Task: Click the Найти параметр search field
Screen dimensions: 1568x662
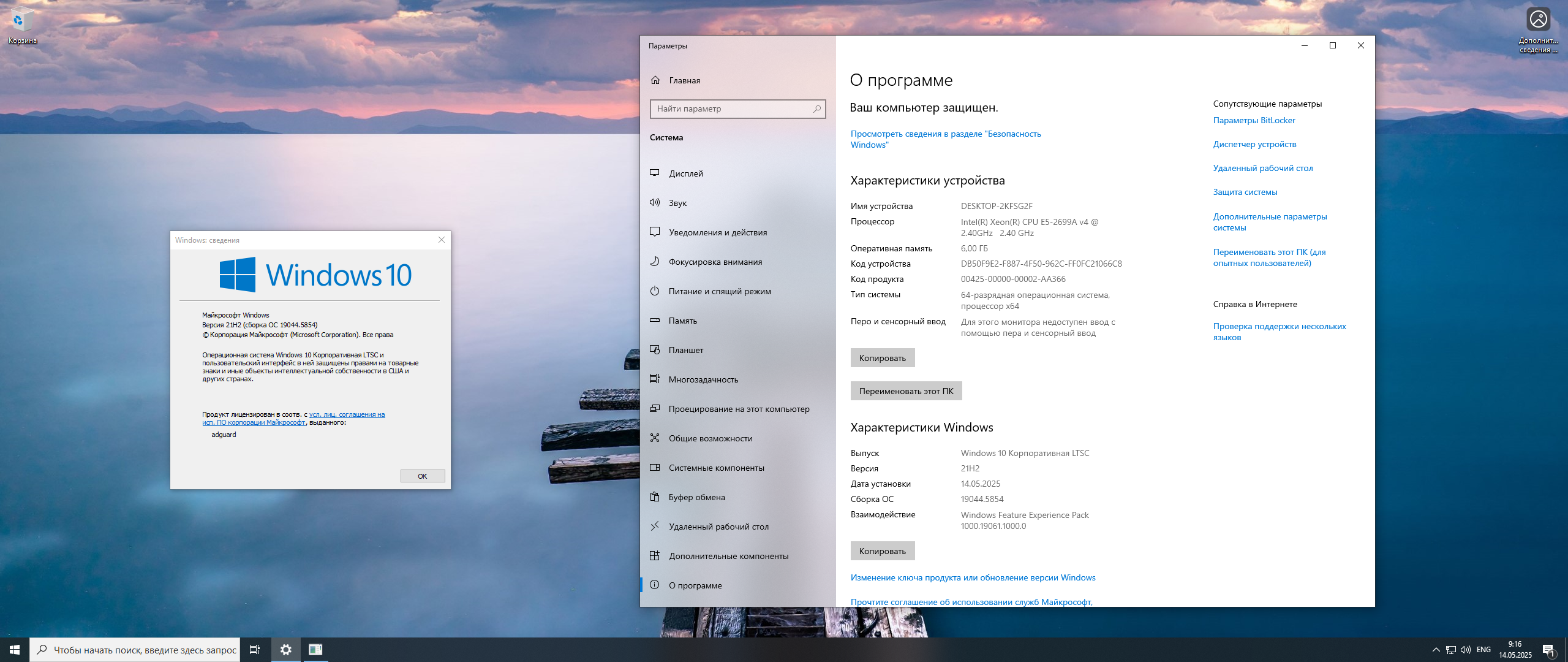Action: [x=737, y=109]
